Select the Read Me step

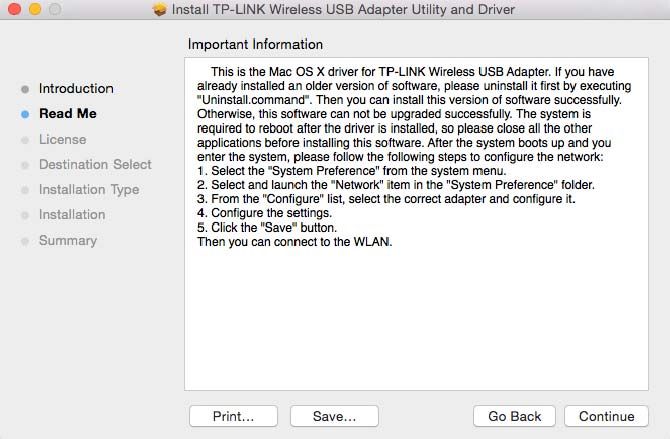68,113
